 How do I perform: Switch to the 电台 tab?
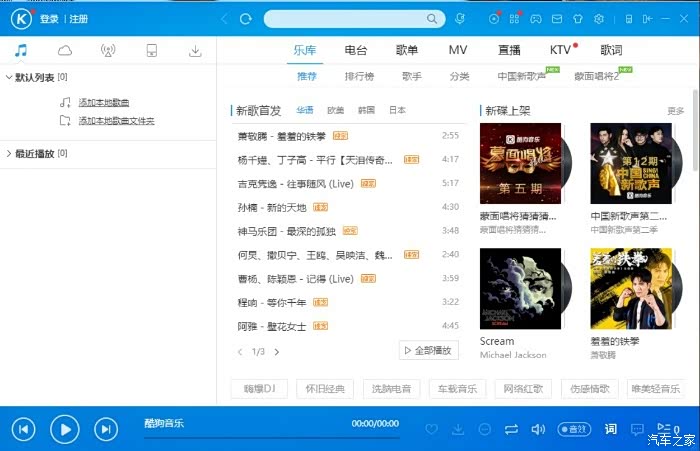(x=355, y=50)
